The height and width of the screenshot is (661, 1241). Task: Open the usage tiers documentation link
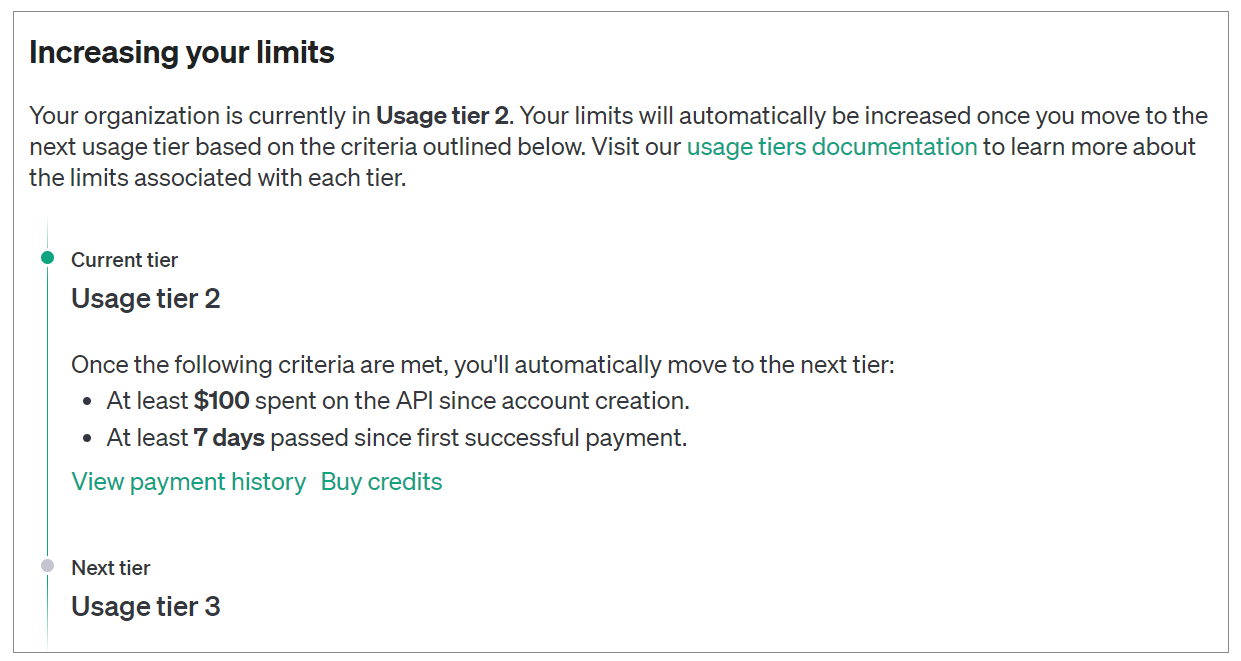(831, 147)
